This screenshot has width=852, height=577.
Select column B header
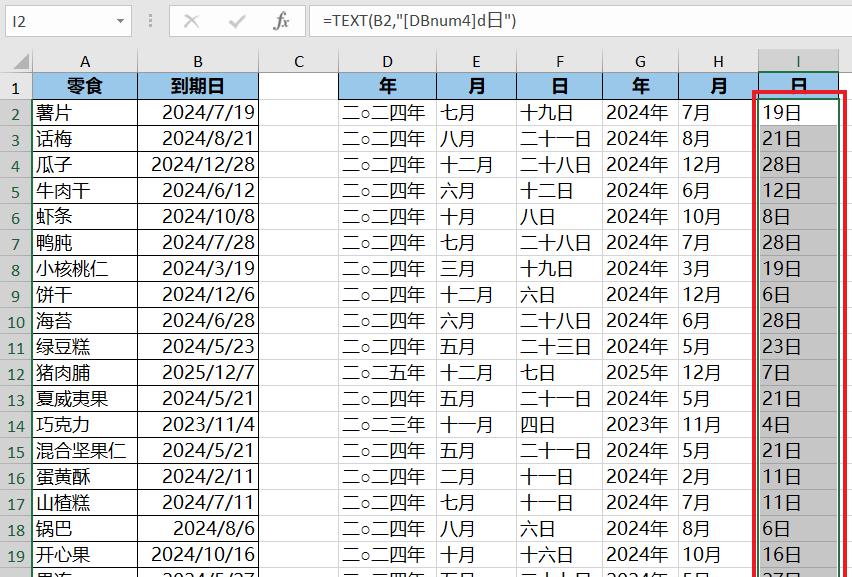pyautogui.click(x=198, y=62)
